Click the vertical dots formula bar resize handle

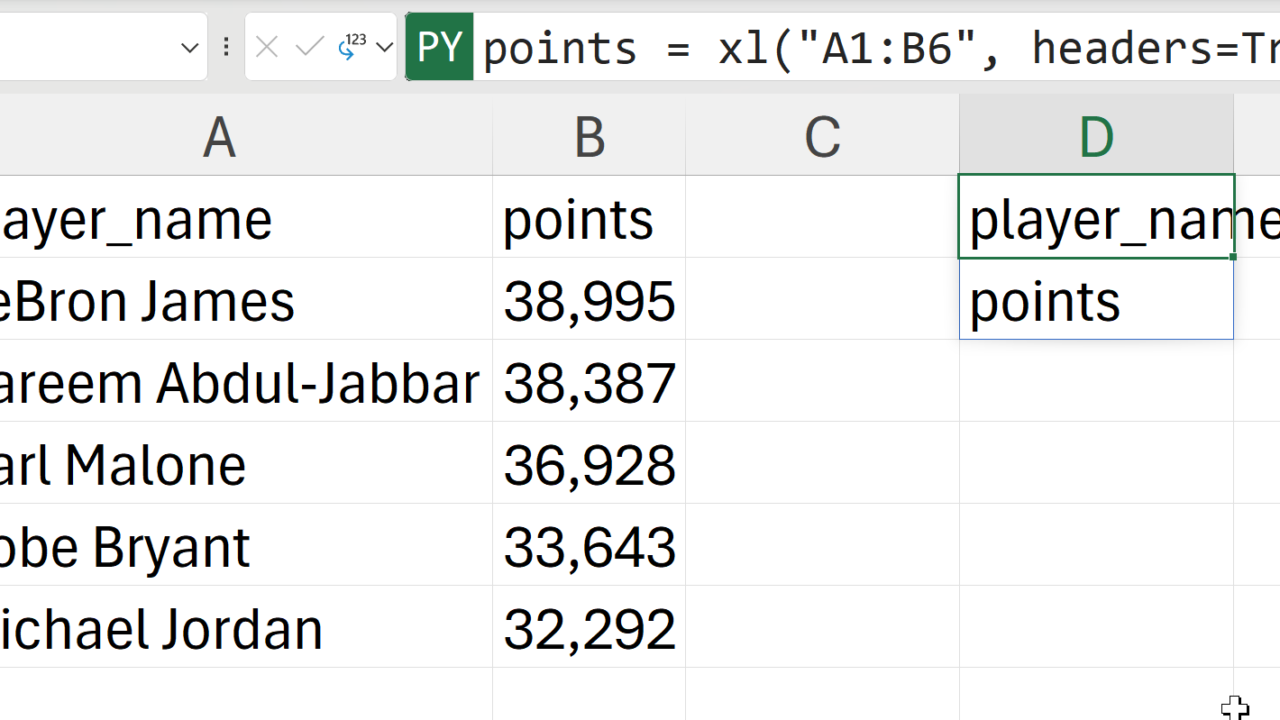point(226,47)
